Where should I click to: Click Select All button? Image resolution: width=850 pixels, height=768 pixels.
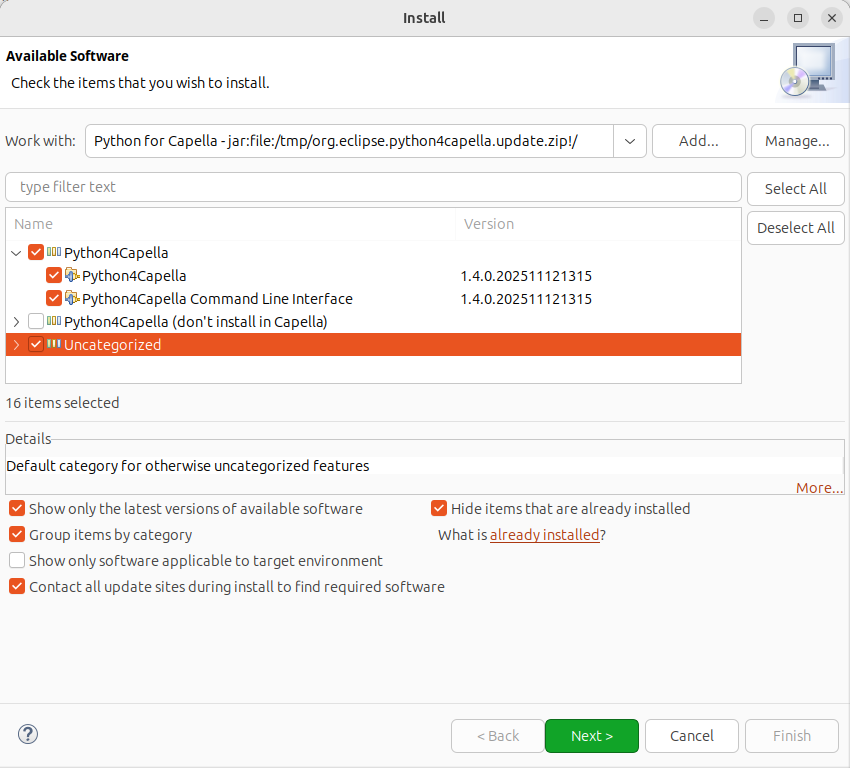click(x=795, y=189)
